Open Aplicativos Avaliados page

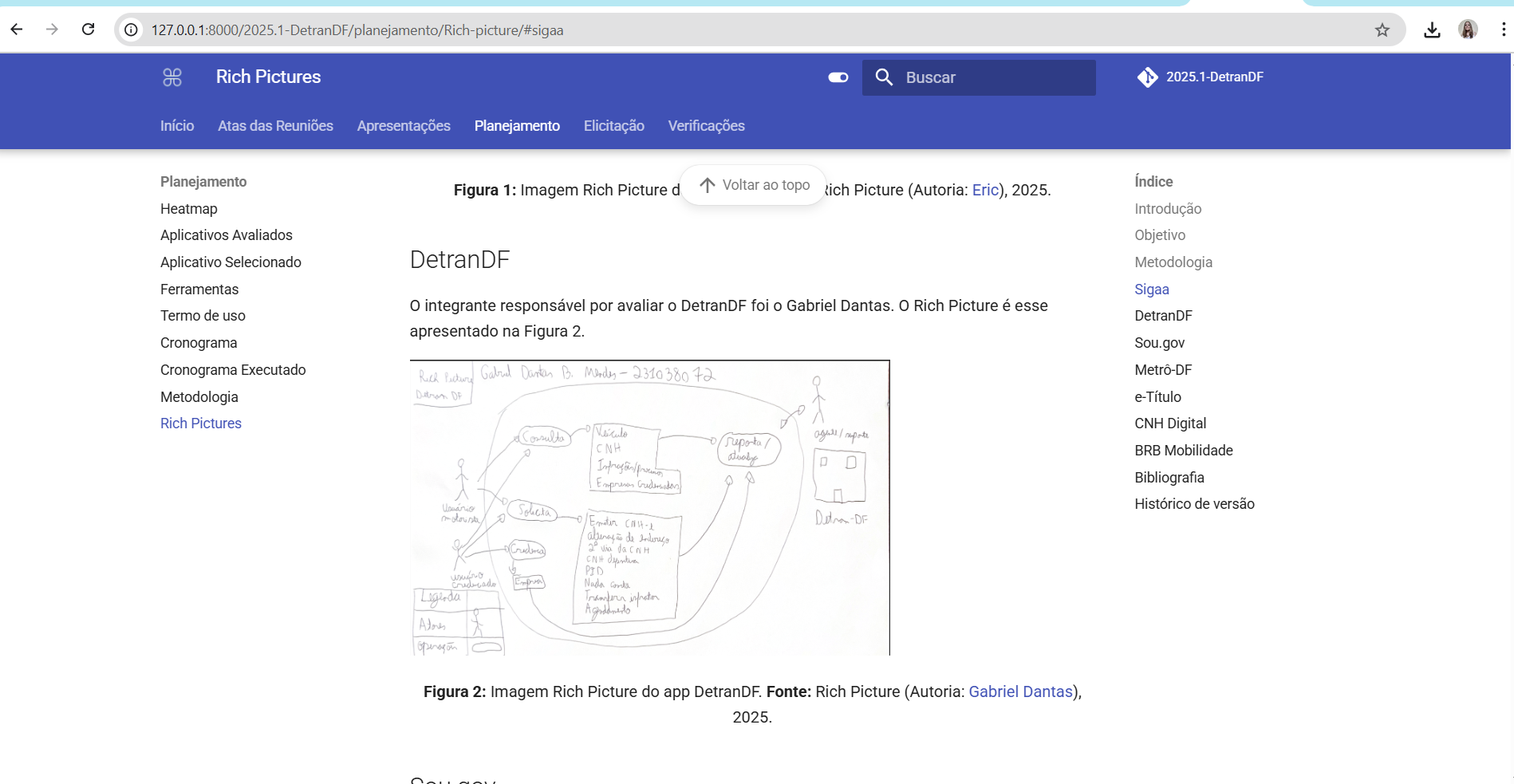pyautogui.click(x=227, y=235)
